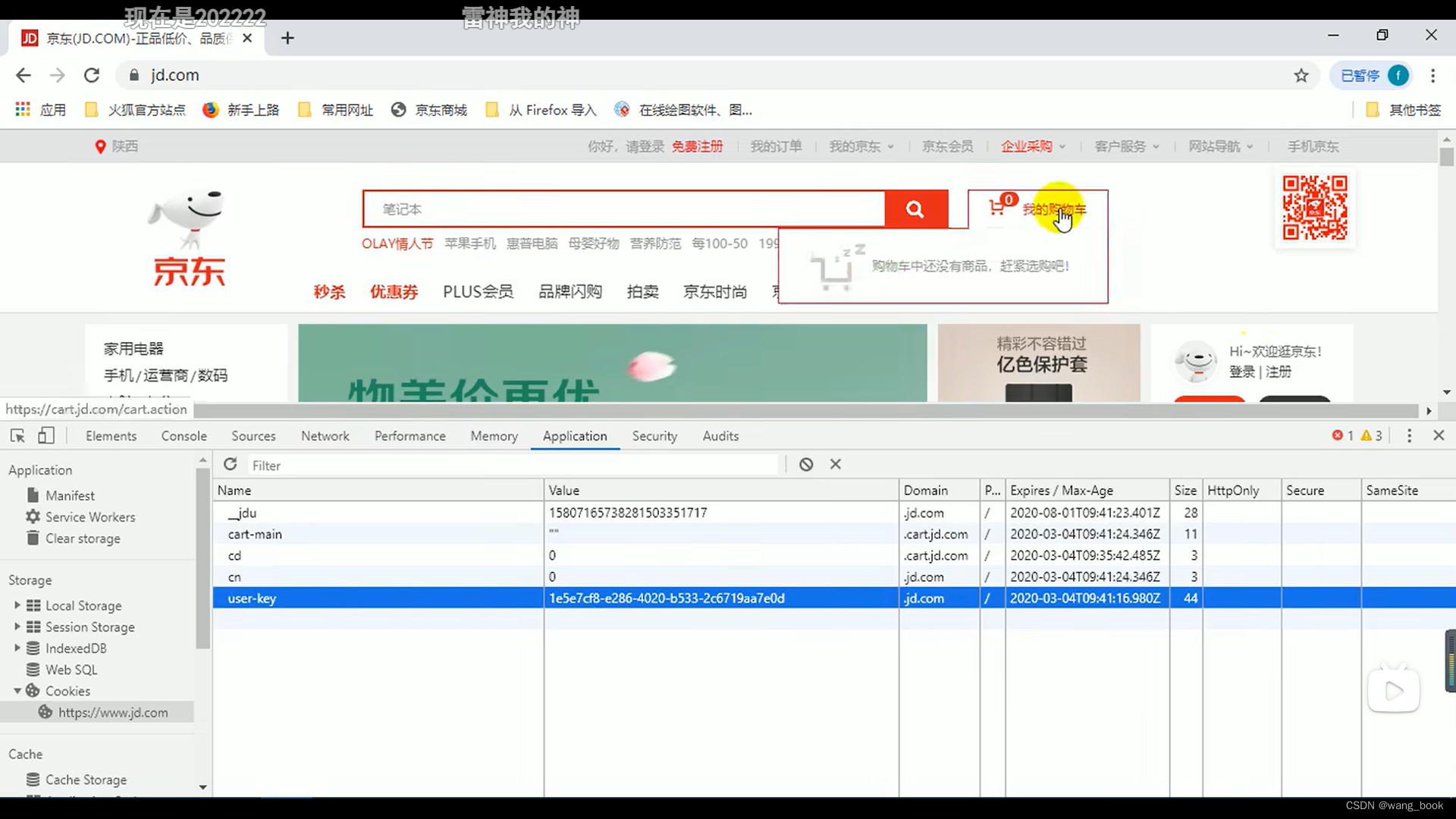The image size is (1456, 819).
Task: Open a new browser tab
Action: tap(287, 38)
